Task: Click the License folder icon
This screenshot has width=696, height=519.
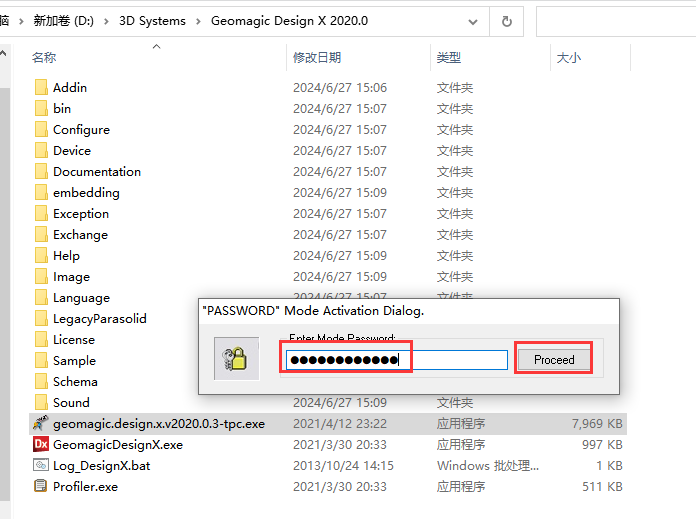Action: 41,340
